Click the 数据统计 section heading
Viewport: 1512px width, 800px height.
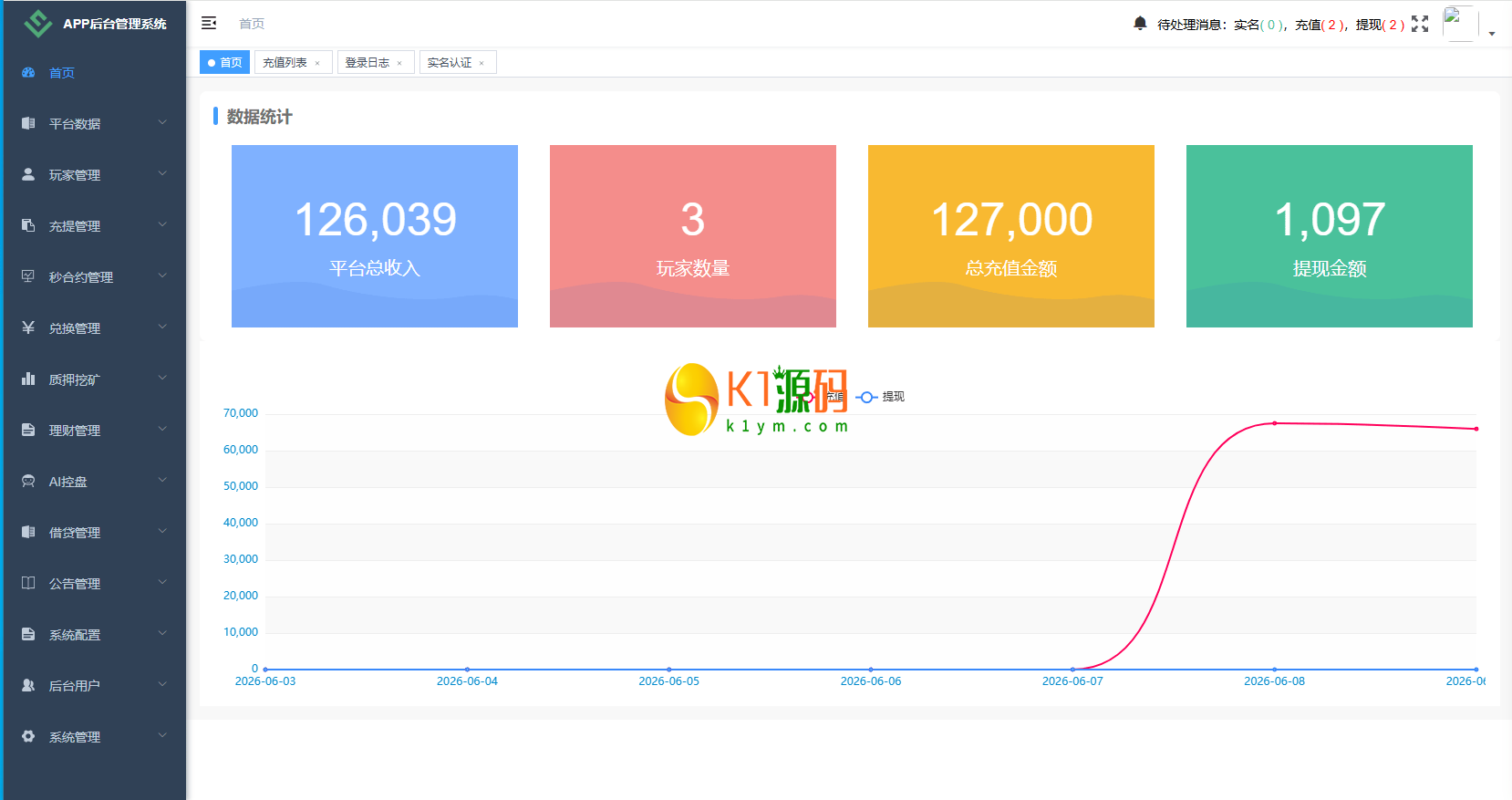[259, 117]
